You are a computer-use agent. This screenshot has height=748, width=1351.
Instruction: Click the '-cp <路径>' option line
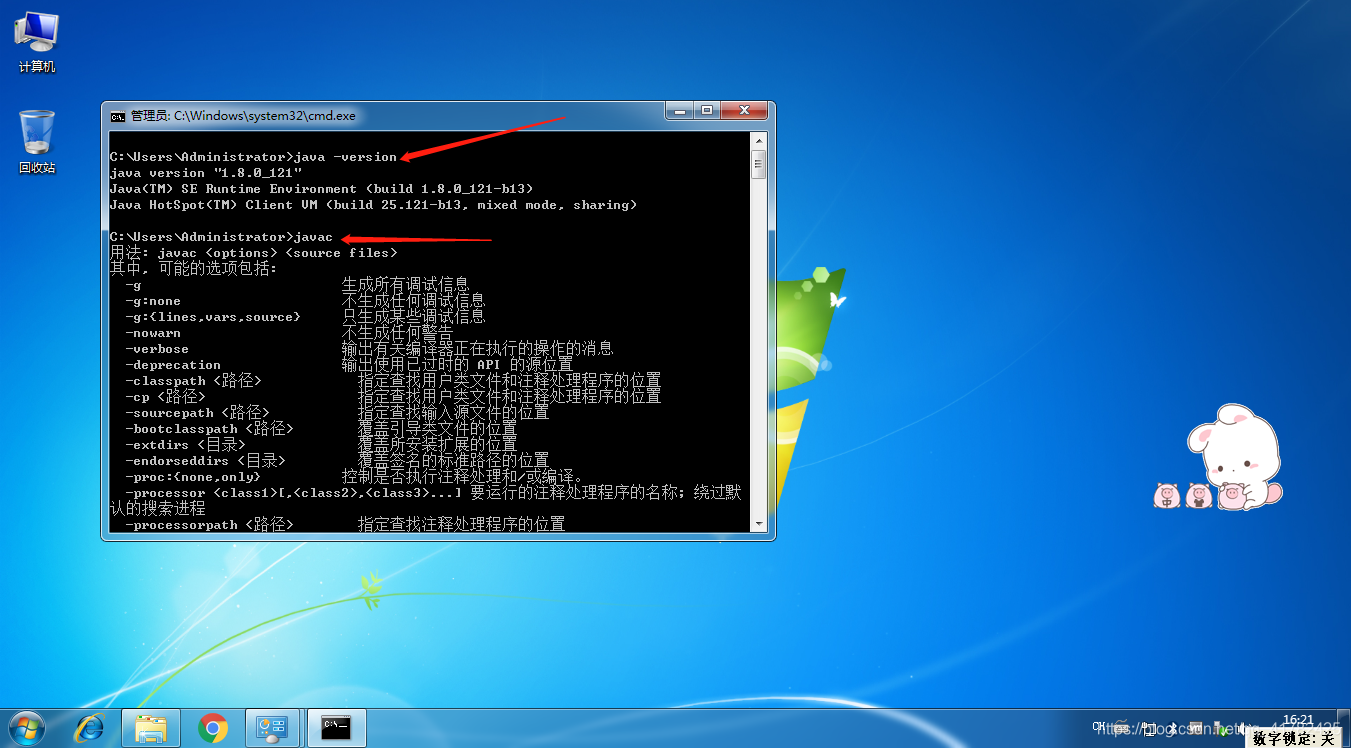coord(393,397)
